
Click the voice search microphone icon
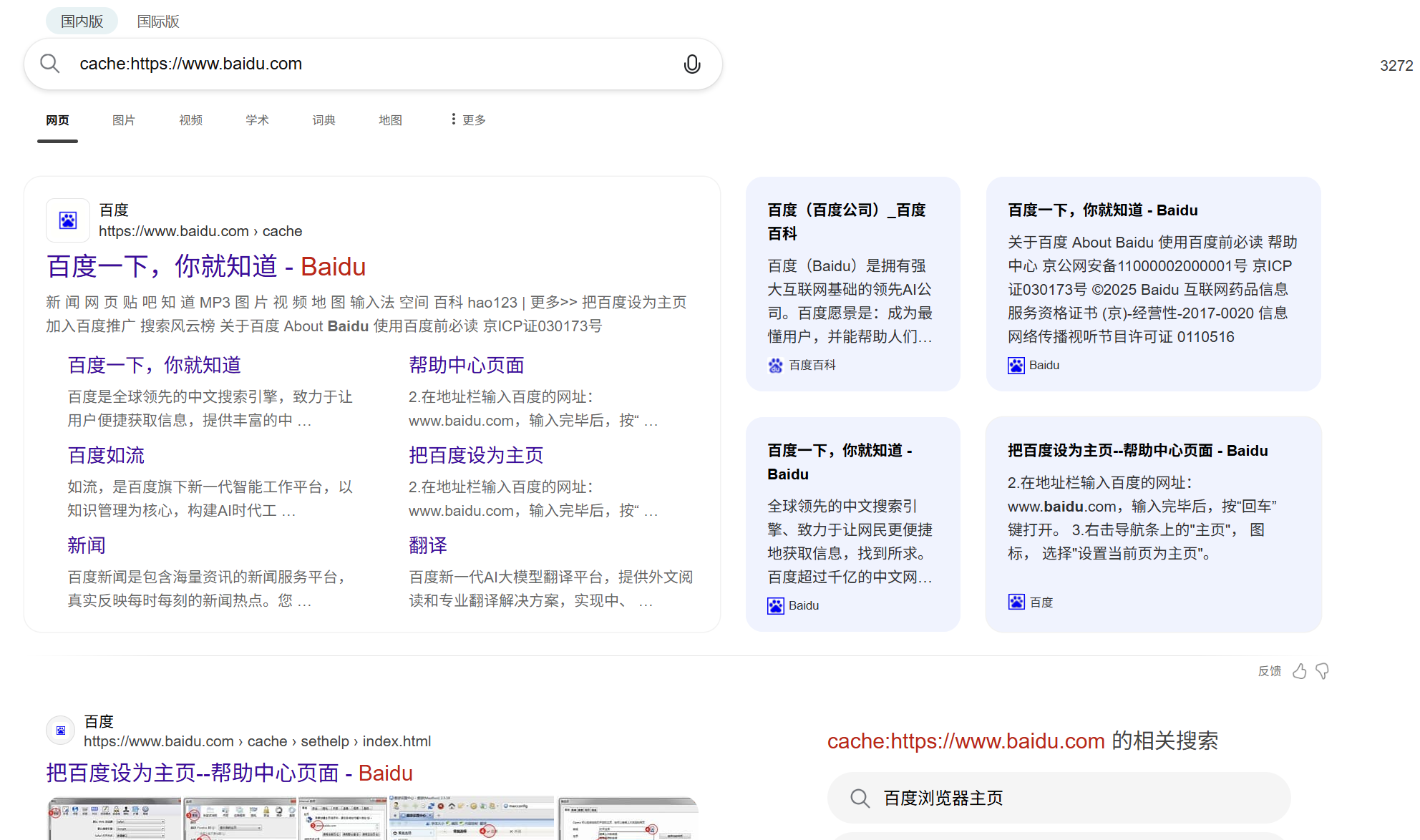pyautogui.click(x=691, y=64)
